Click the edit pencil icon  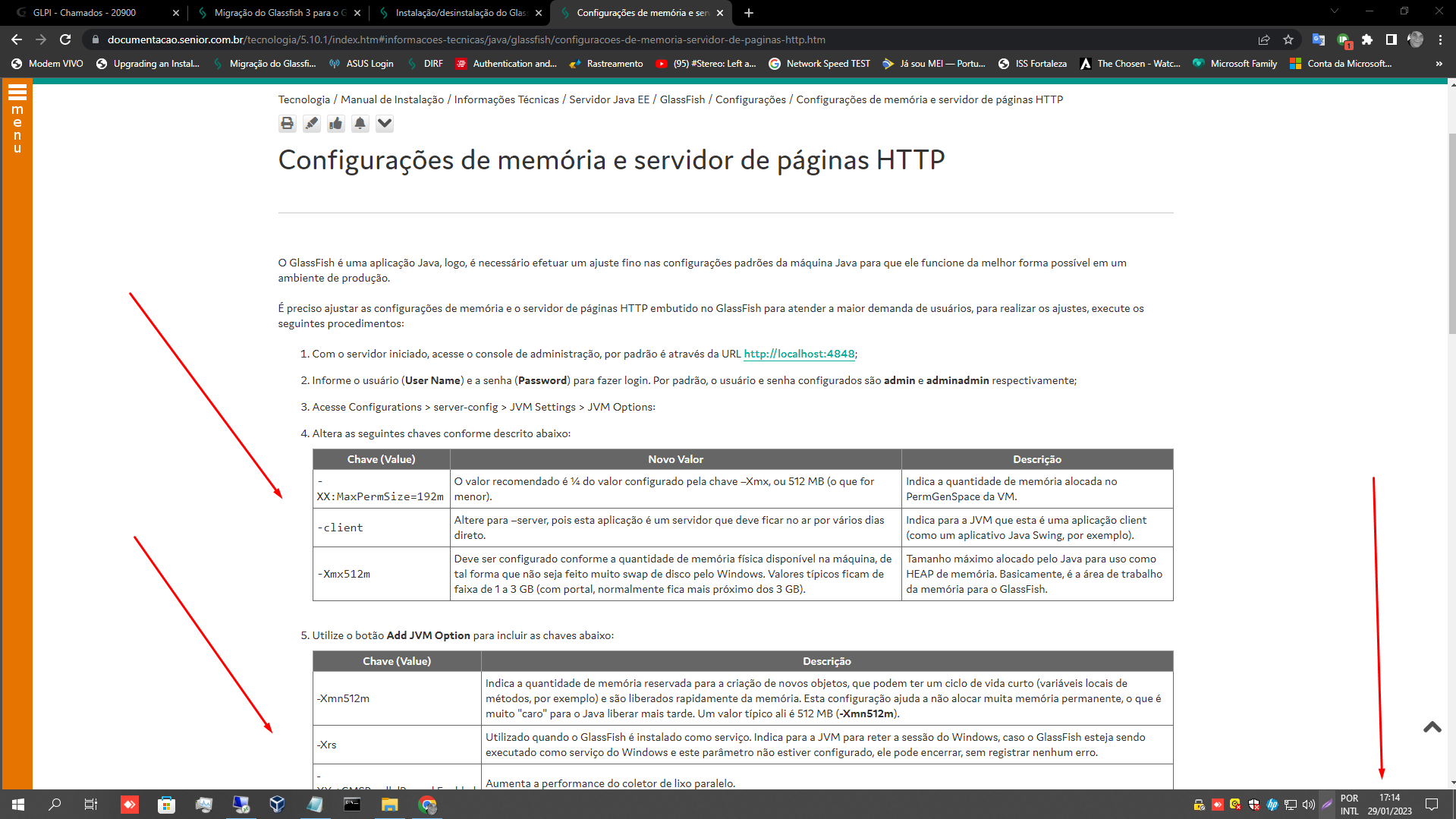(x=311, y=124)
